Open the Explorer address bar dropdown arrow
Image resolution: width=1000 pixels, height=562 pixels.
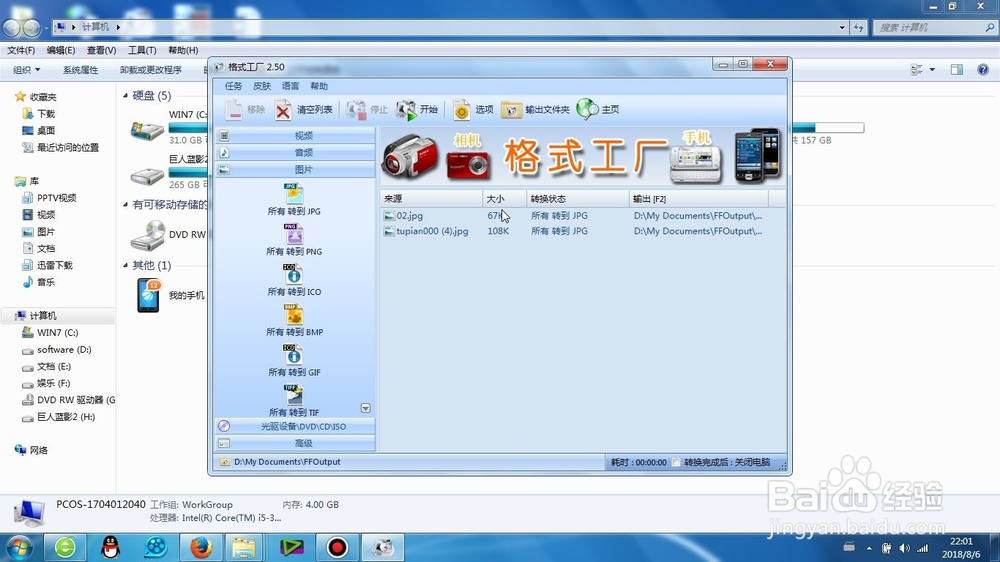click(x=842, y=27)
